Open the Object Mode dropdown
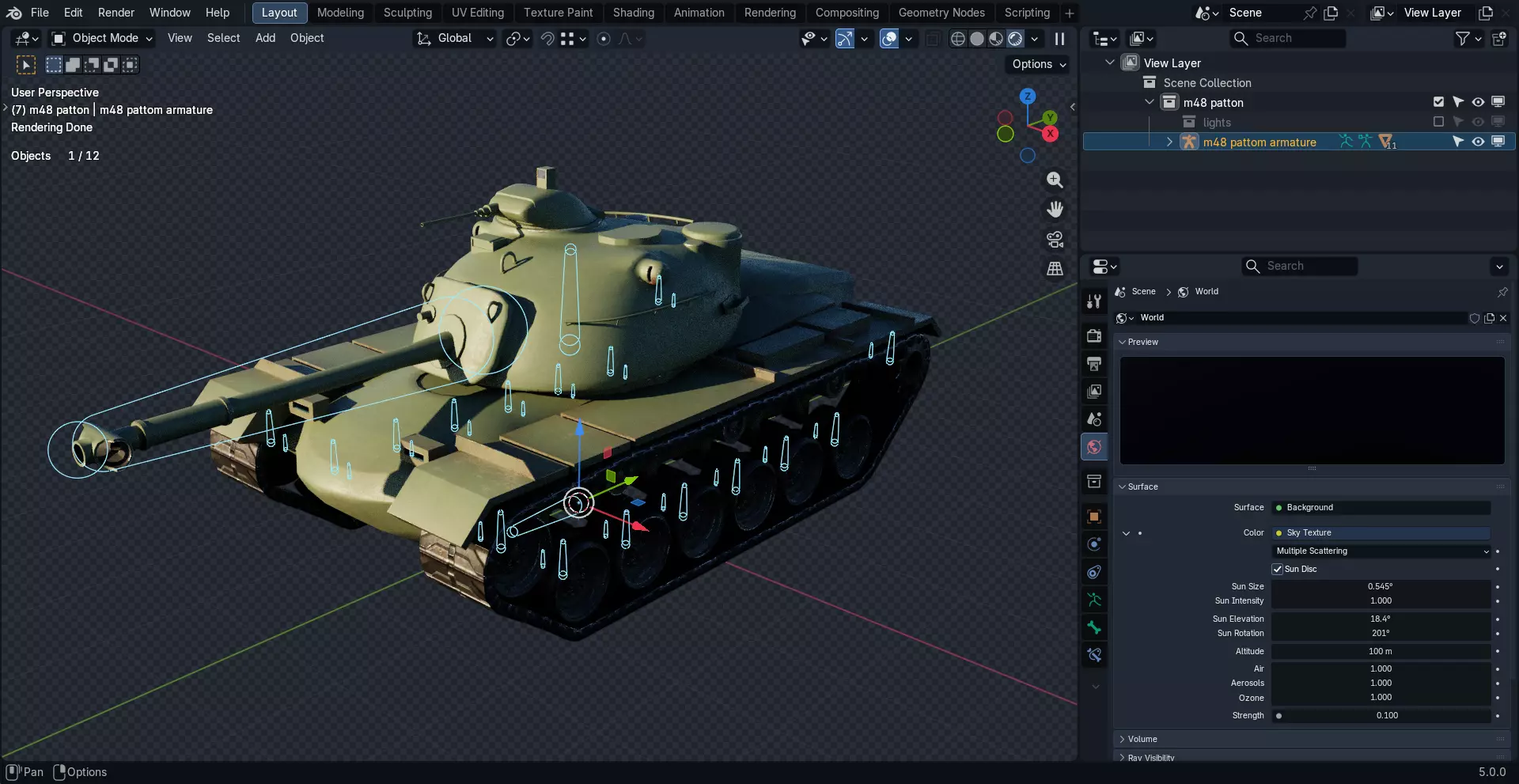This screenshot has height=784, width=1519. 102,38
